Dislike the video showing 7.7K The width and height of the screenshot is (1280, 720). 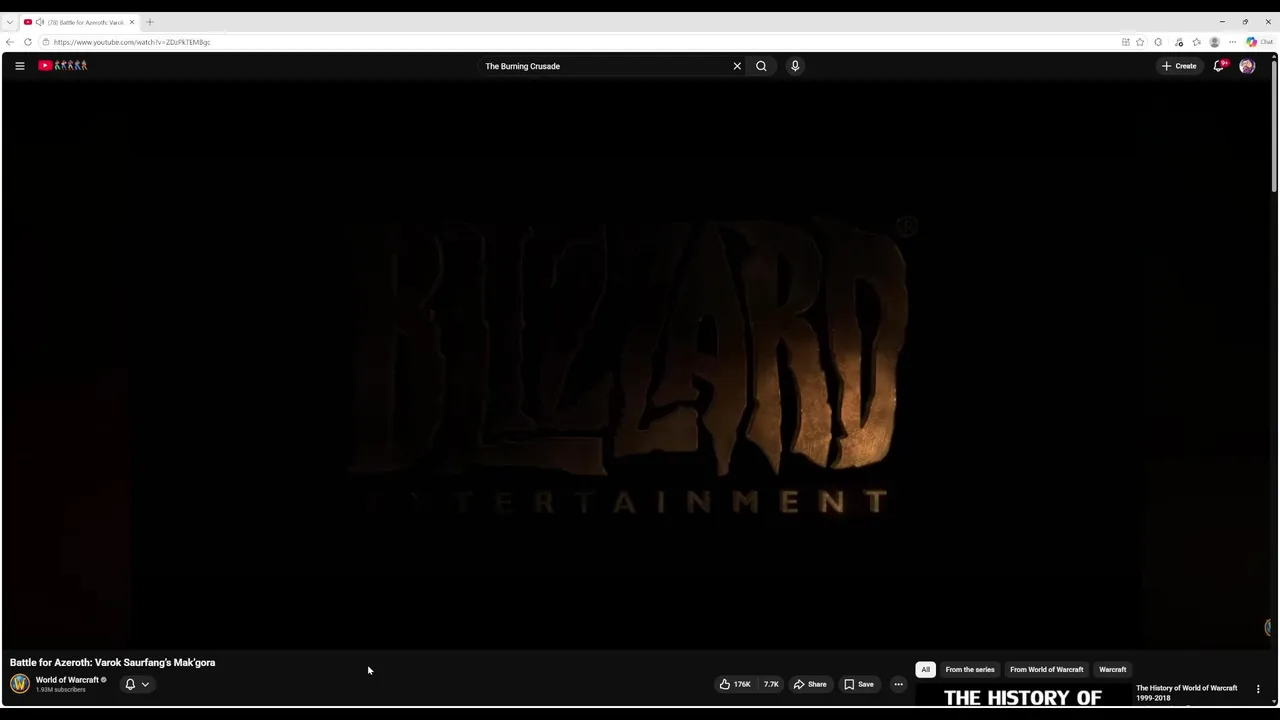[771, 684]
